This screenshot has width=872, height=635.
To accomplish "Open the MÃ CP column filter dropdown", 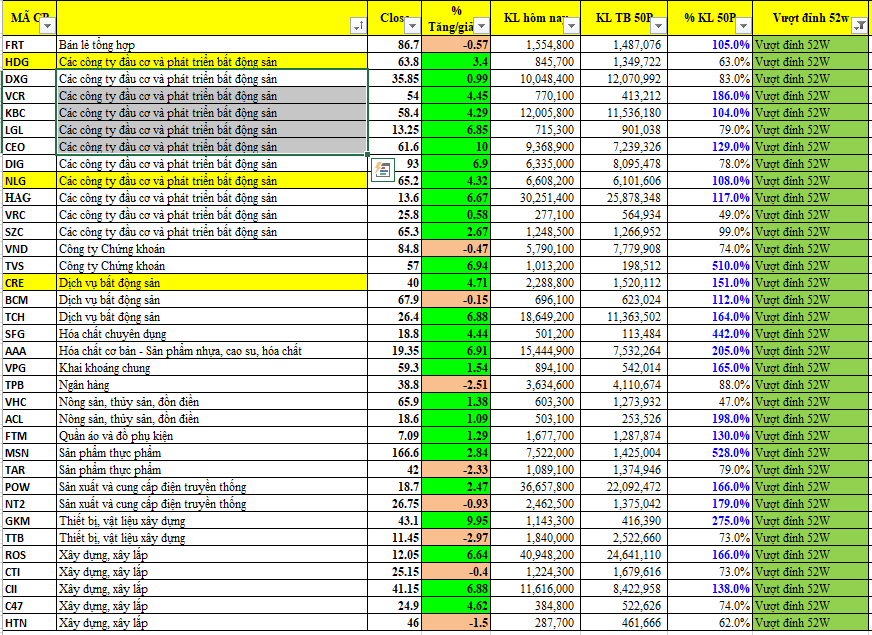I will click(46, 27).
